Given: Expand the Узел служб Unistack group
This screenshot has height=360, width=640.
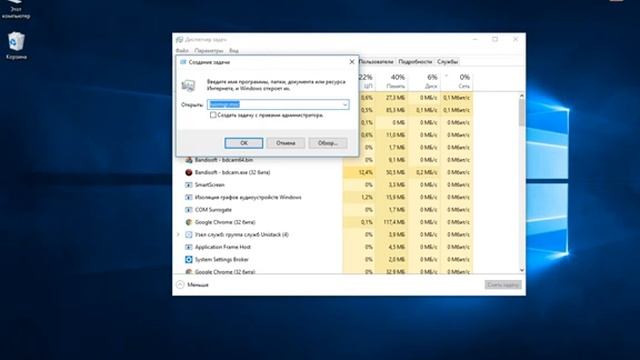Looking at the screenshot, I should (x=178, y=235).
